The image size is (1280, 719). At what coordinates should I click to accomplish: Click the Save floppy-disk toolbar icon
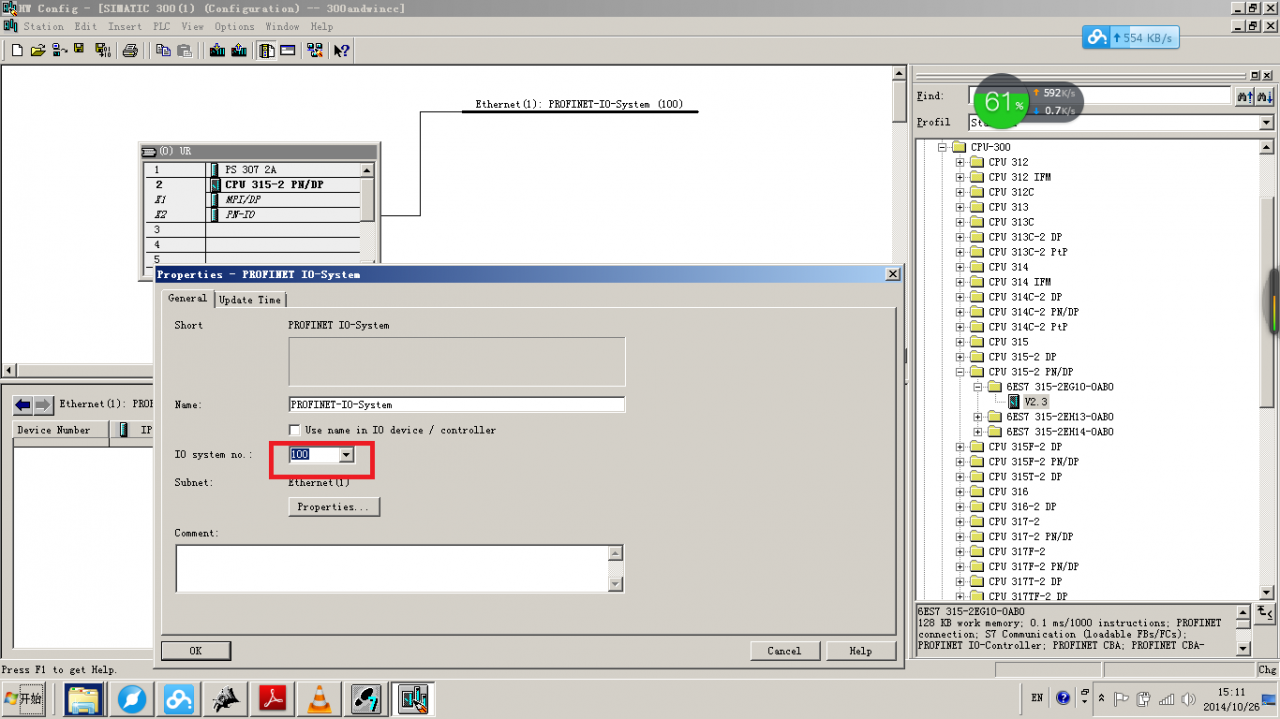click(x=79, y=51)
